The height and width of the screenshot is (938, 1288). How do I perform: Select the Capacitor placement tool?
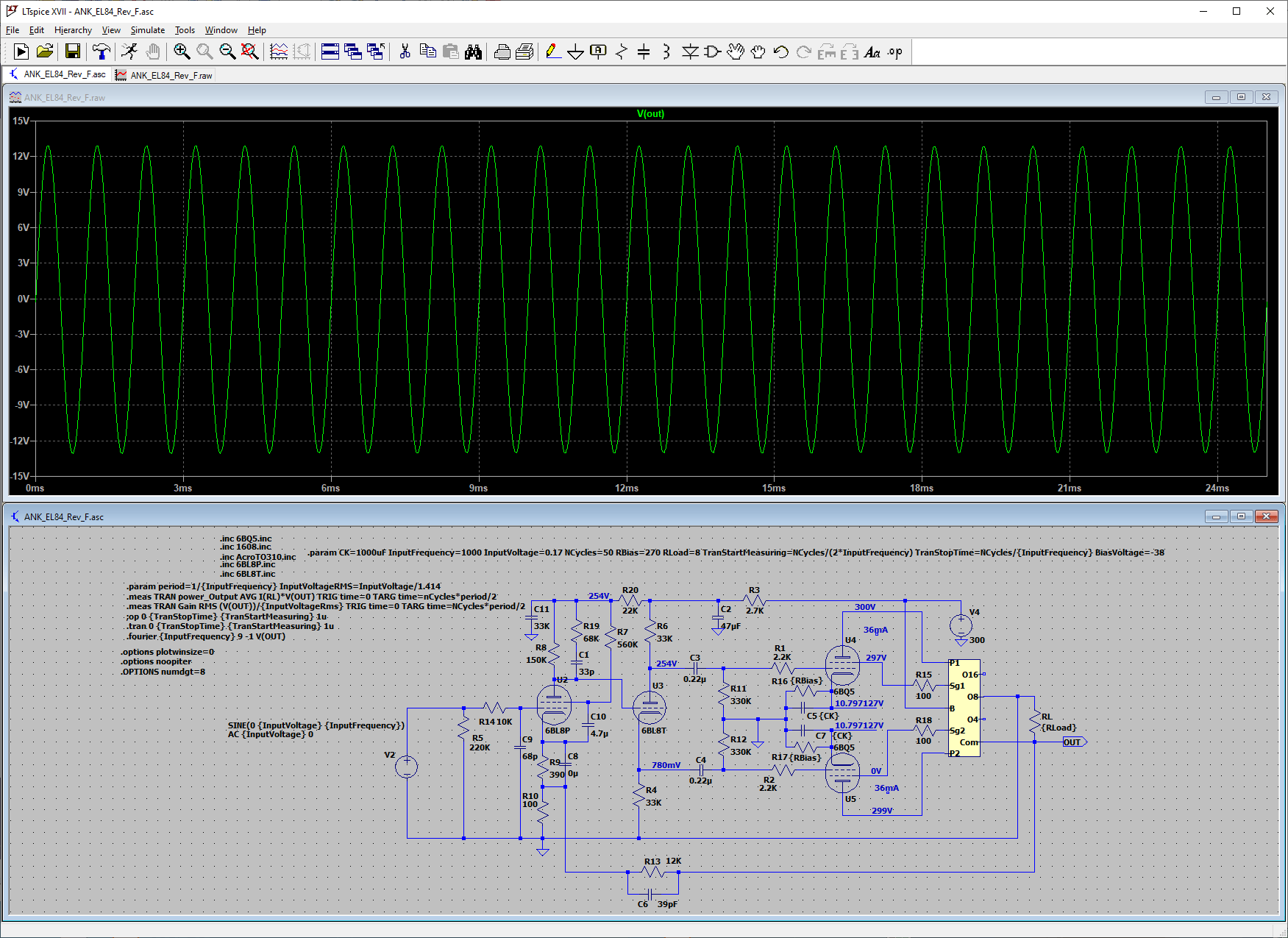pos(644,51)
